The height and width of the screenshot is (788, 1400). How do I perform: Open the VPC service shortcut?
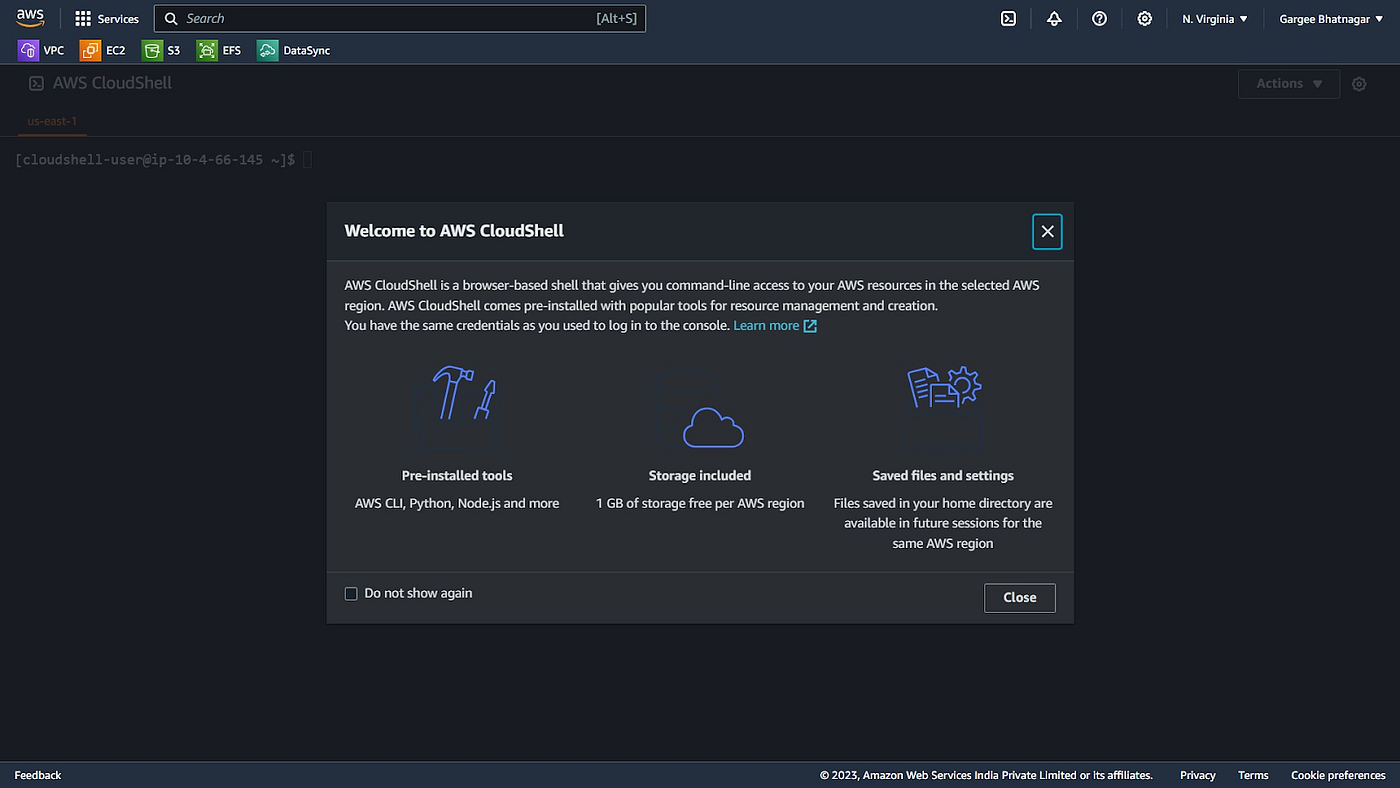(41, 50)
